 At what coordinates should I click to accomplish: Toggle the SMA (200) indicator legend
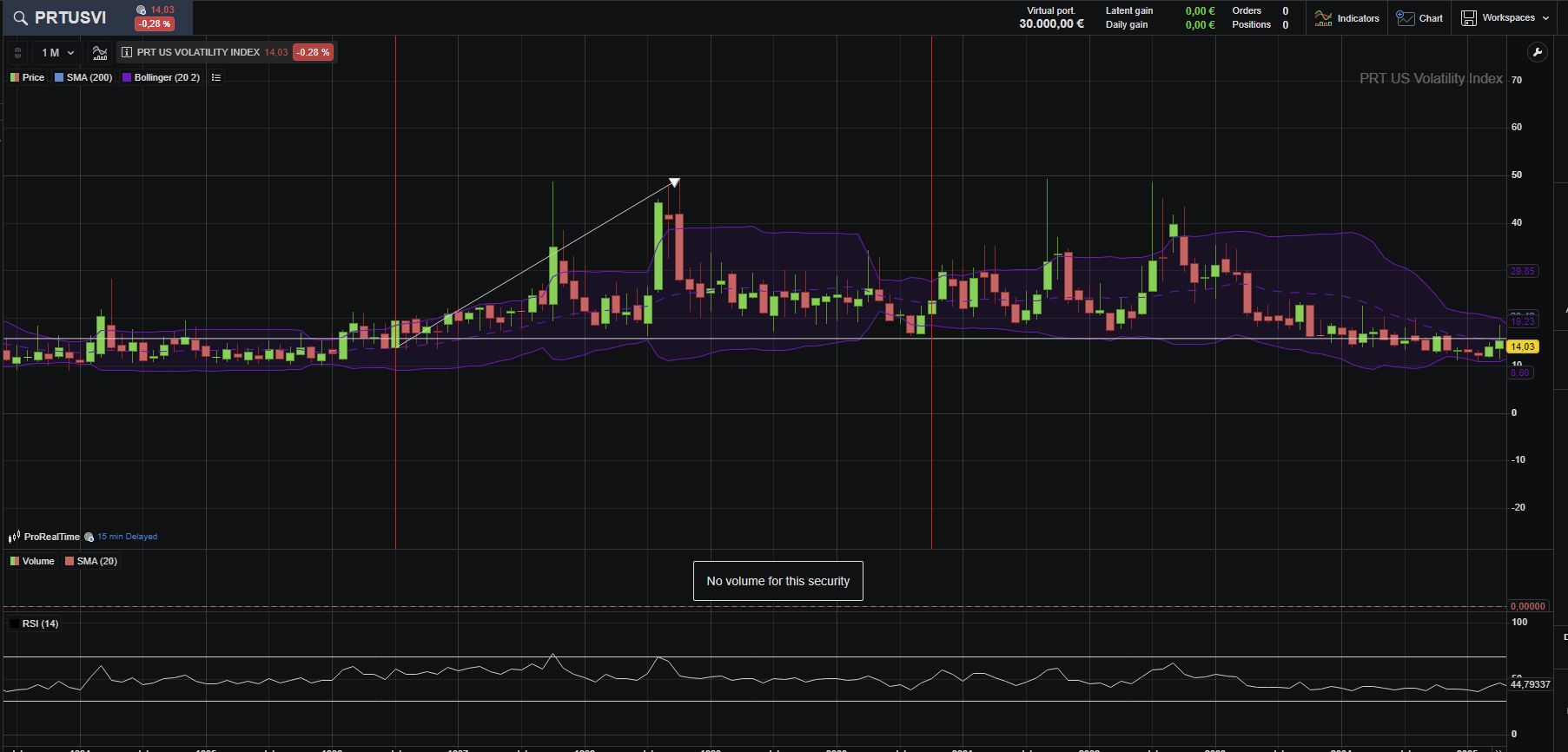click(83, 78)
